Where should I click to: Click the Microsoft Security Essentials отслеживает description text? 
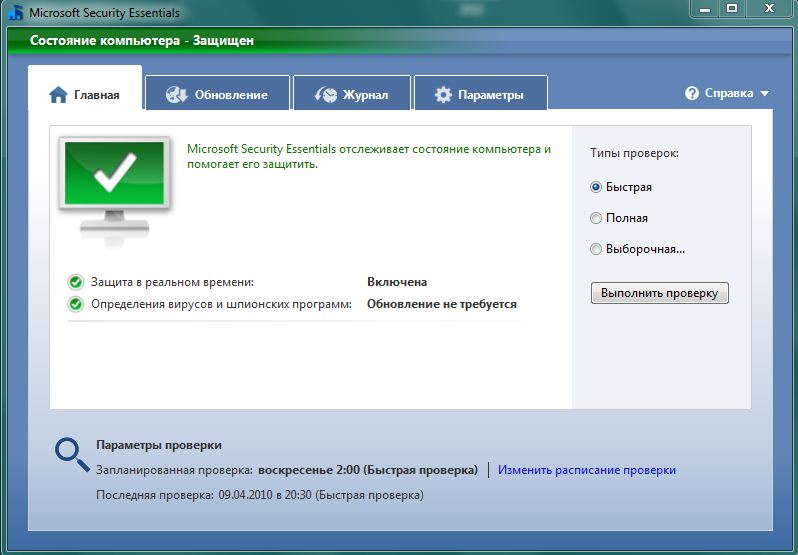pyautogui.click(x=369, y=157)
